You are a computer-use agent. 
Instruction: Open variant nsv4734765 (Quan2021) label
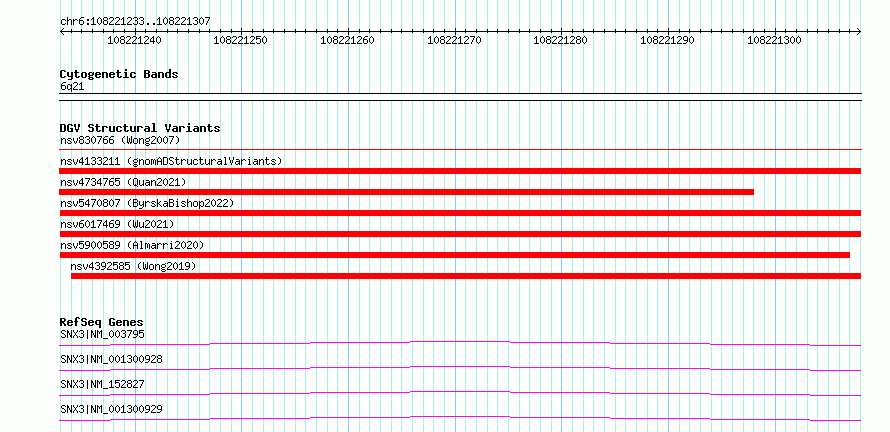pyautogui.click(x=123, y=182)
